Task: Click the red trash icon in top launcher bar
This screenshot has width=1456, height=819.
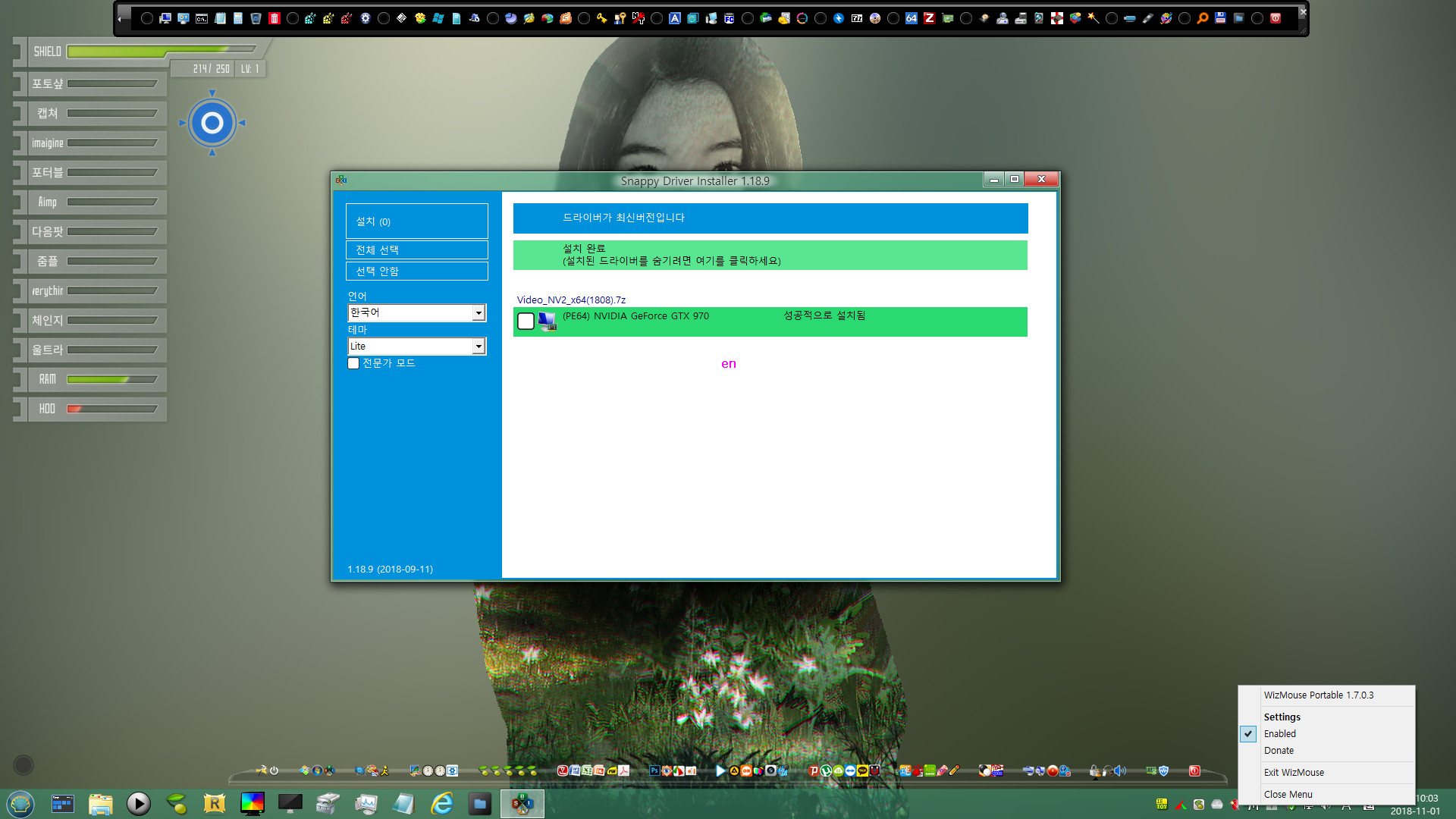Action: [275, 18]
